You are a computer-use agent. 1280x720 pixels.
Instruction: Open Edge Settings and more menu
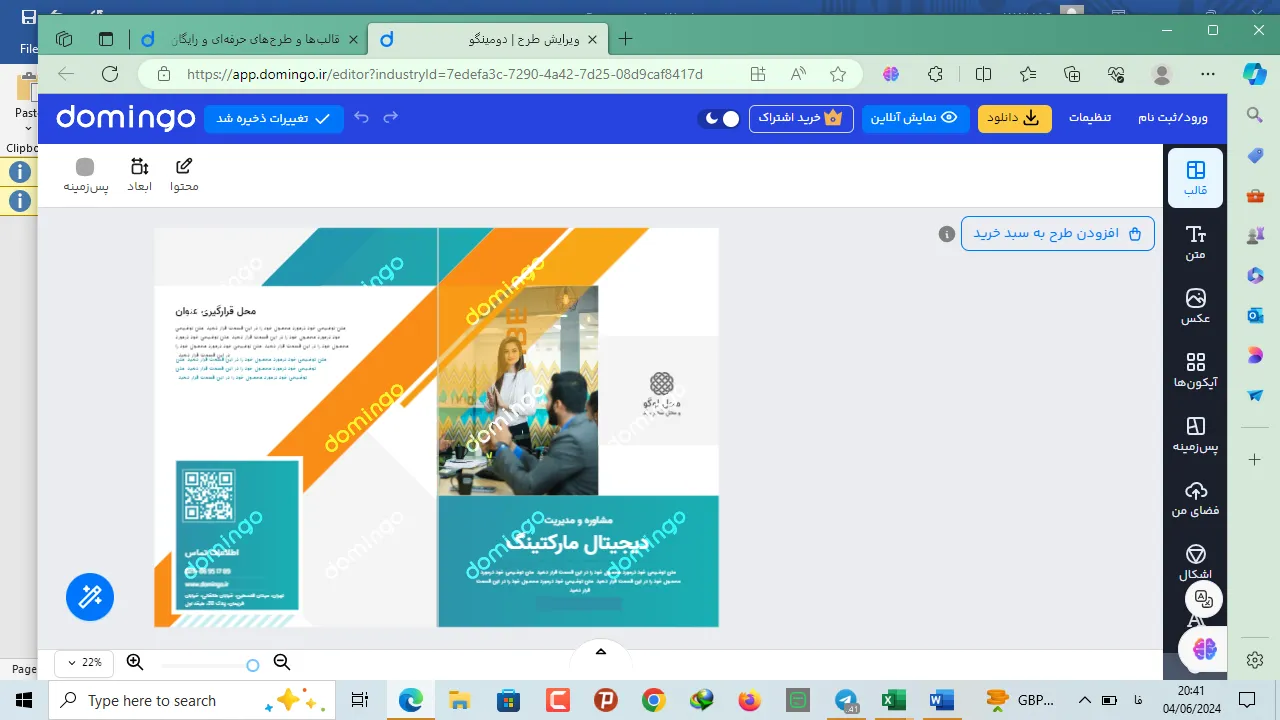tap(1207, 74)
